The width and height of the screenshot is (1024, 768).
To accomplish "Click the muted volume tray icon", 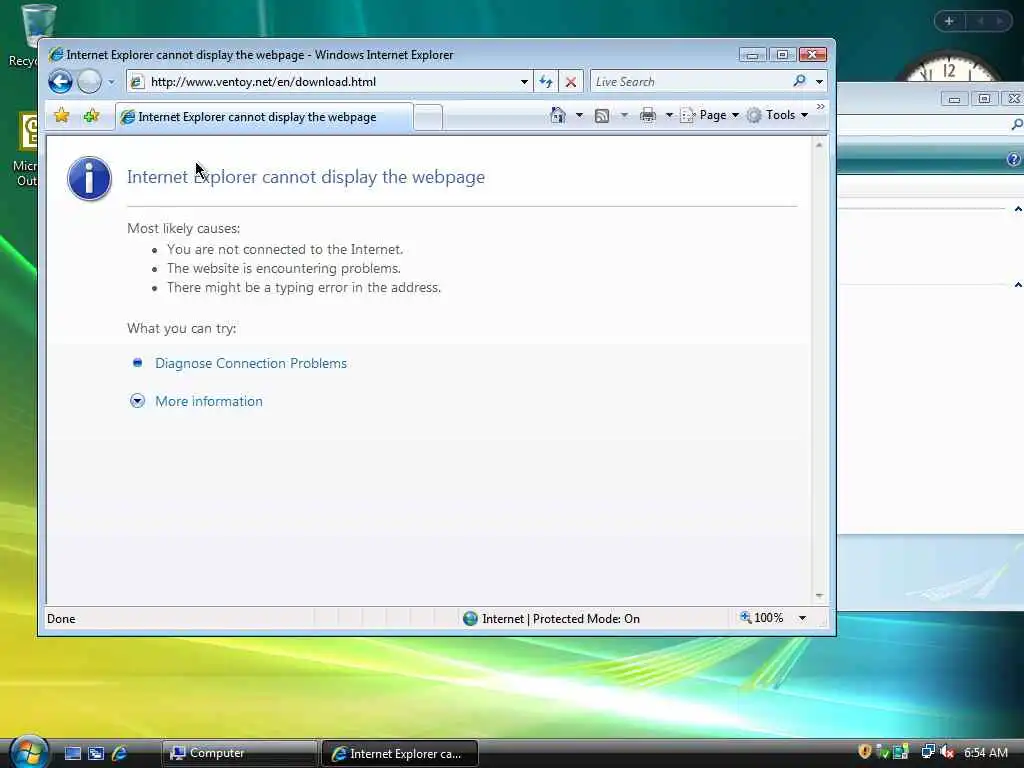I will [x=947, y=752].
